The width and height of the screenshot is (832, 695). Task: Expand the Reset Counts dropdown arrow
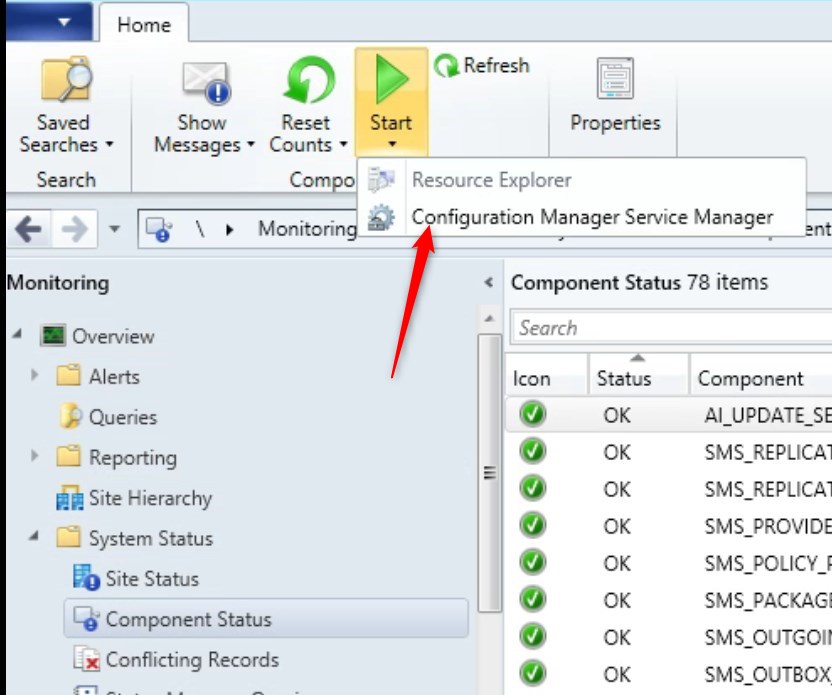(343, 144)
